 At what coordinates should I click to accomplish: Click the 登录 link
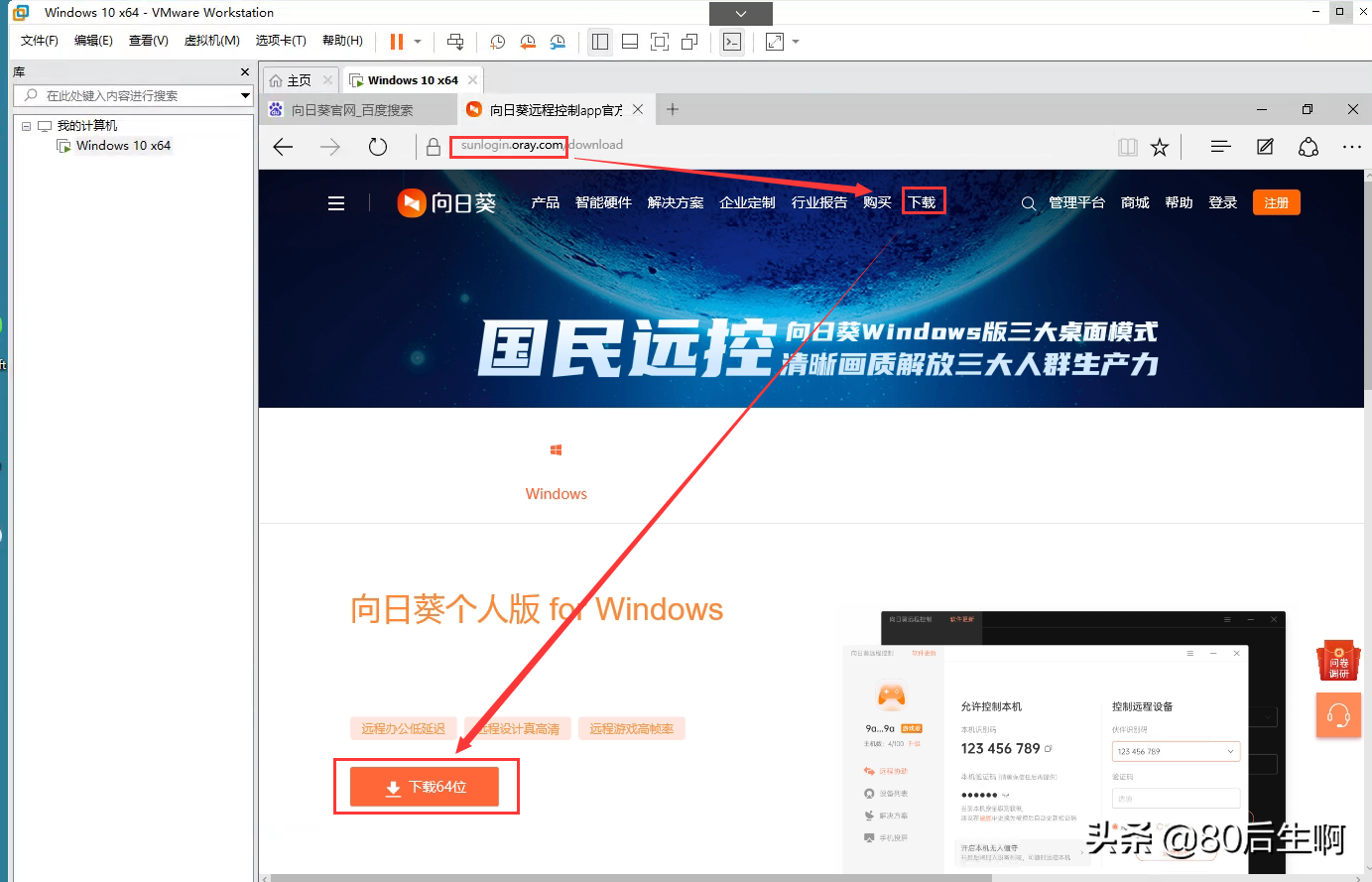tap(1222, 202)
